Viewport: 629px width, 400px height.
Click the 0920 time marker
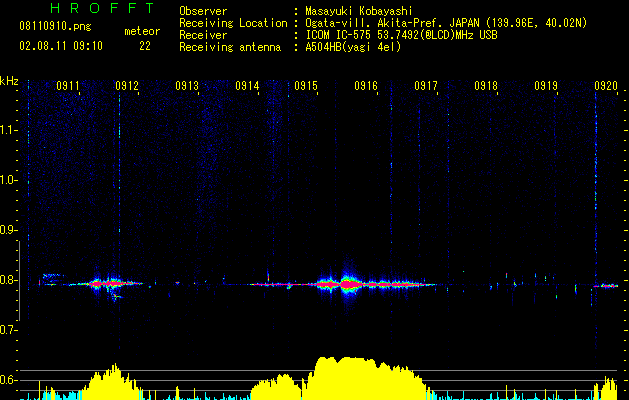coord(606,86)
